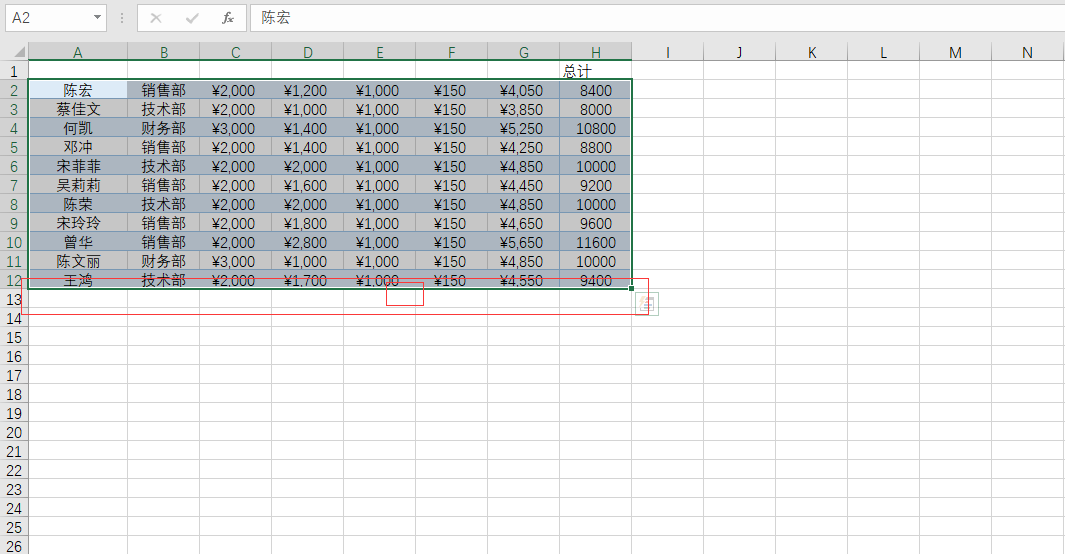Click the cell containing 宋玲玲
Viewport: 1065px width, 554px height.
[78, 223]
